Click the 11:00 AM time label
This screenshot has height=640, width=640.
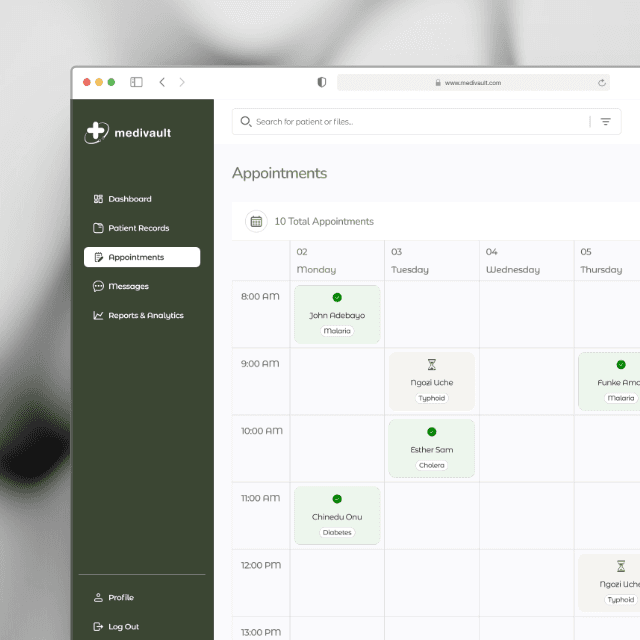coord(260,498)
